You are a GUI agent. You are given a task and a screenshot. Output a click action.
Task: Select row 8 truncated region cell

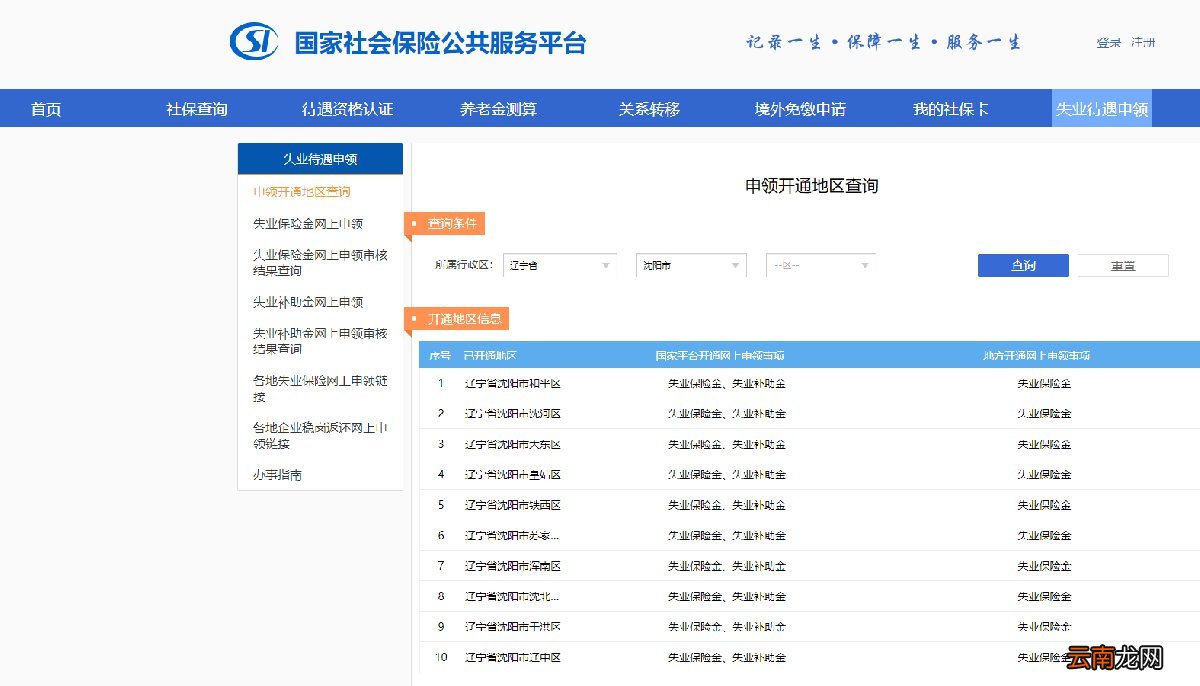click(x=512, y=596)
